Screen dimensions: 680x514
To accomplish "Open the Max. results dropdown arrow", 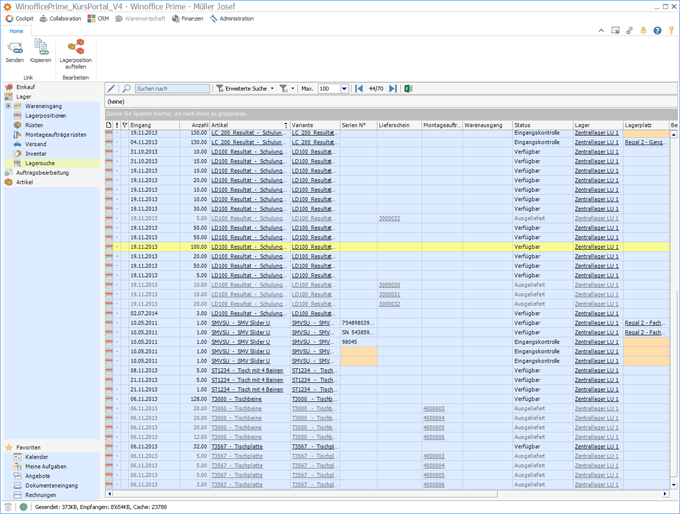I will pyautogui.click(x=344, y=88).
